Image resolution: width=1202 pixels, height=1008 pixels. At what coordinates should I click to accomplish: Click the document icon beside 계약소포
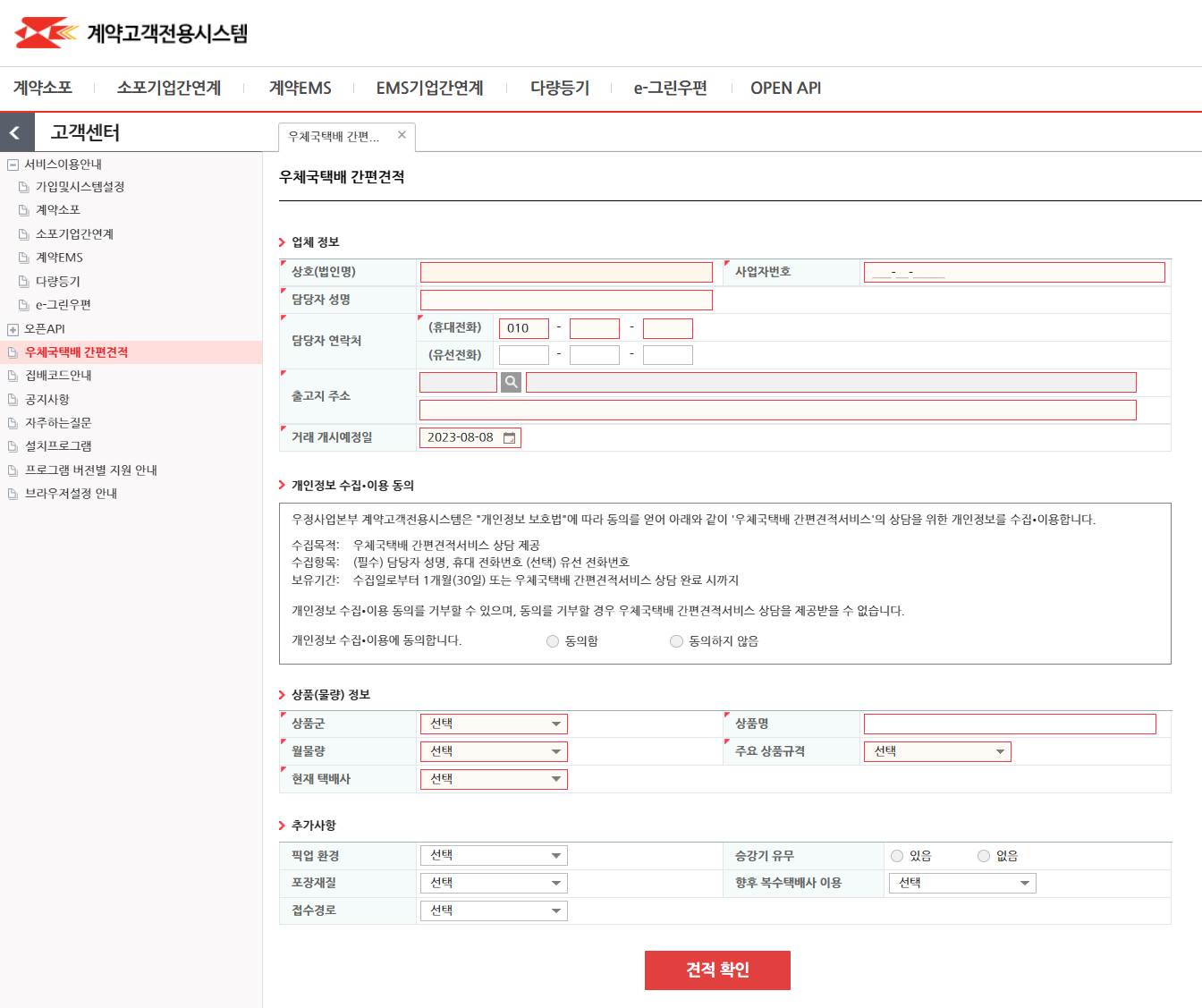tap(22, 210)
